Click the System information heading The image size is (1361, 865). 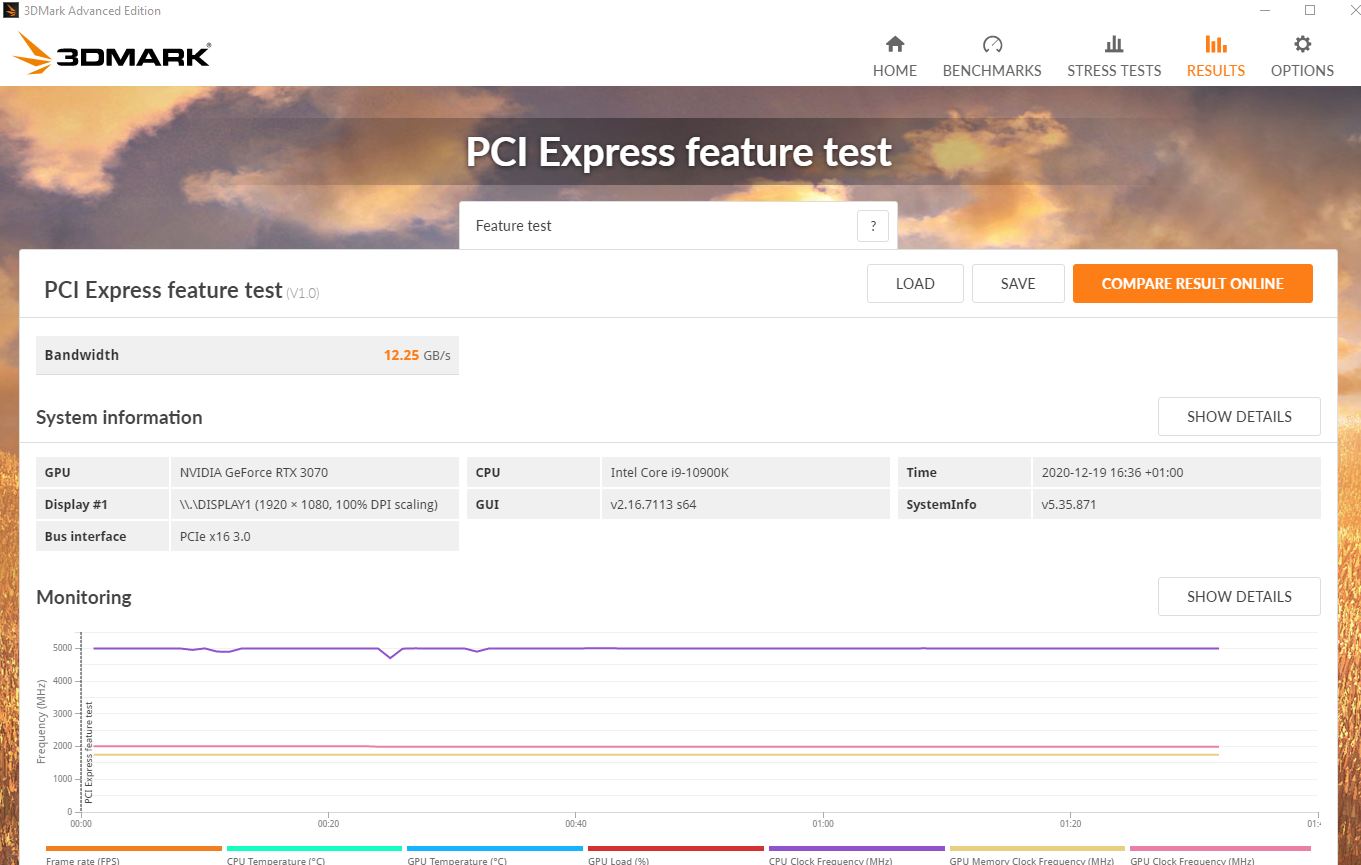(x=119, y=418)
